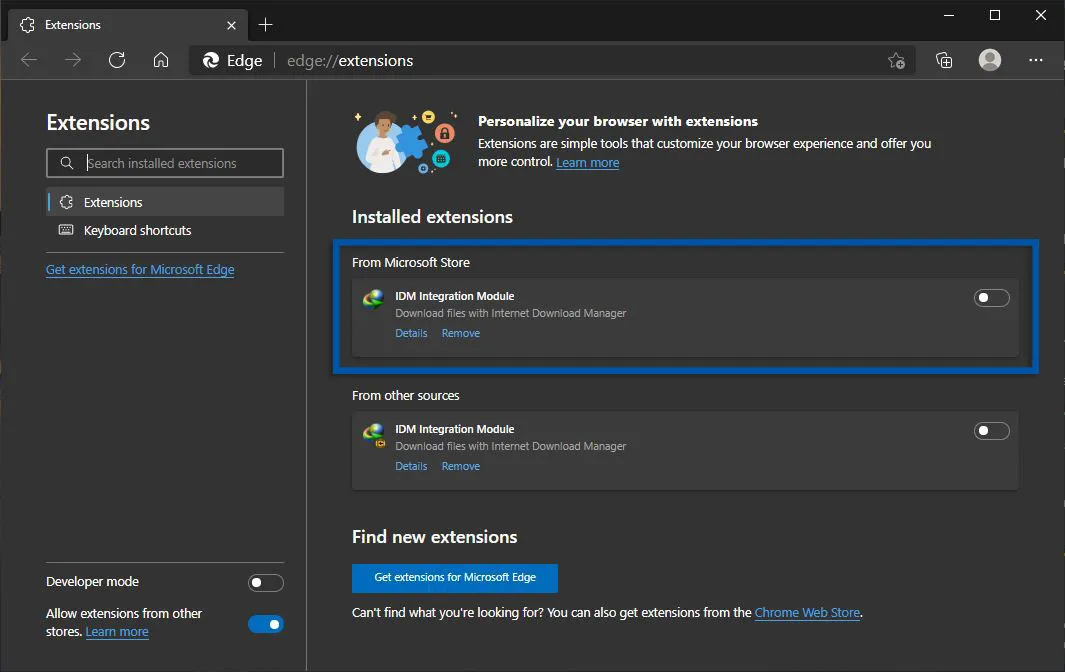
Task: Remove the IDM extension from other sources
Action: [460, 466]
